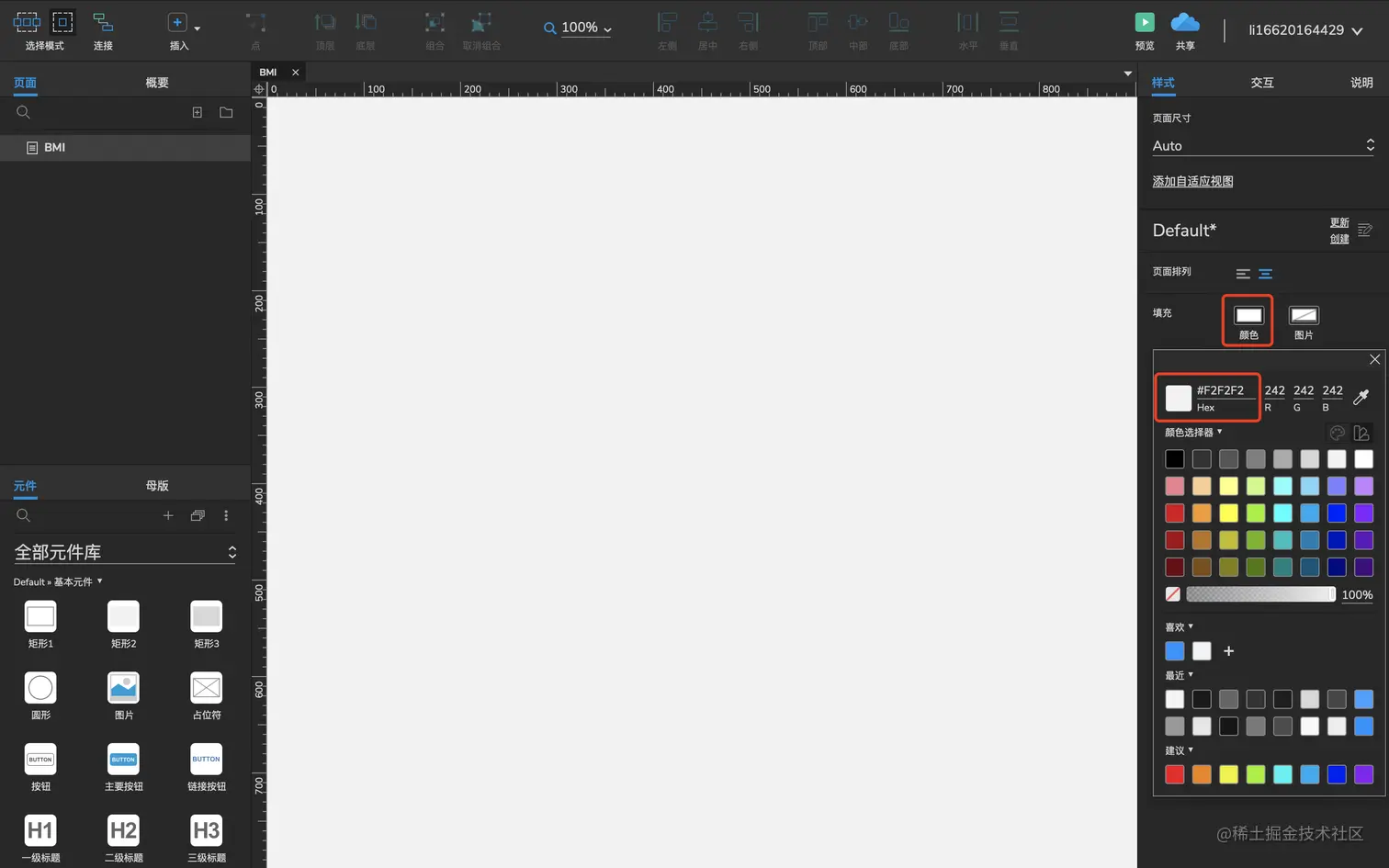This screenshot has width=1389, height=868.
Task: Click the widgets panel more options icon
Action: click(226, 515)
